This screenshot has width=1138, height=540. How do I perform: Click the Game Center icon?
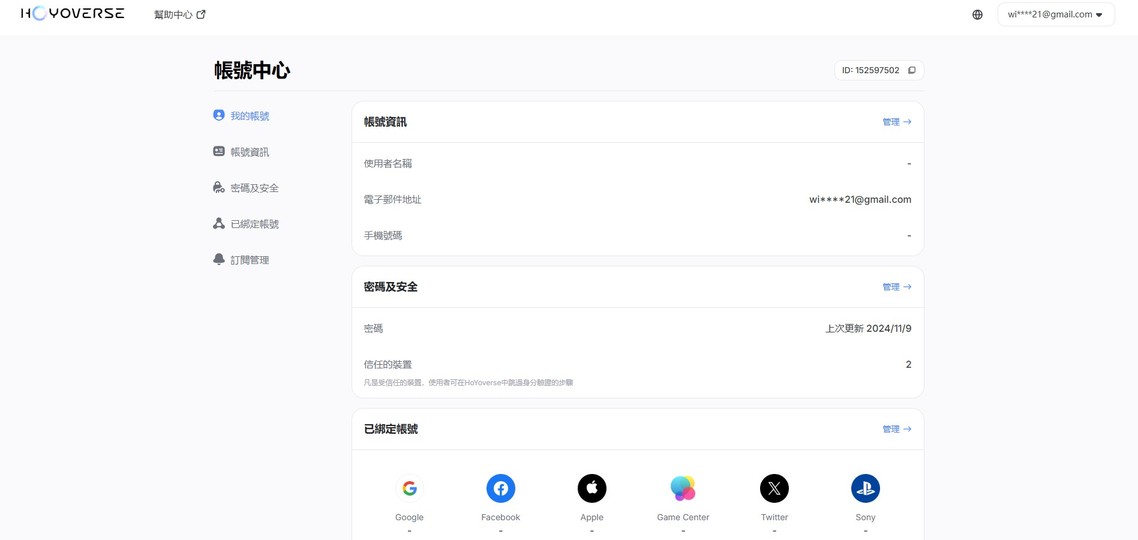[x=683, y=488]
